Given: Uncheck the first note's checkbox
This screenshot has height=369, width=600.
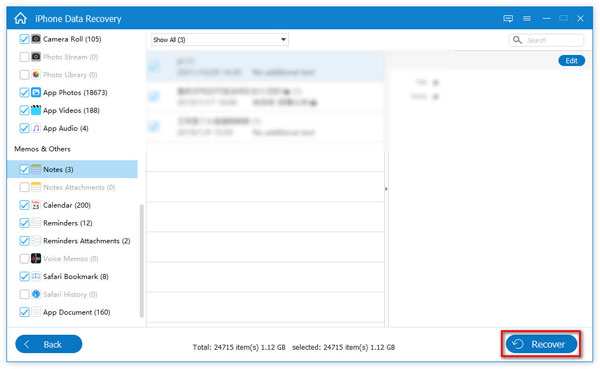Looking at the screenshot, I should point(154,66).
